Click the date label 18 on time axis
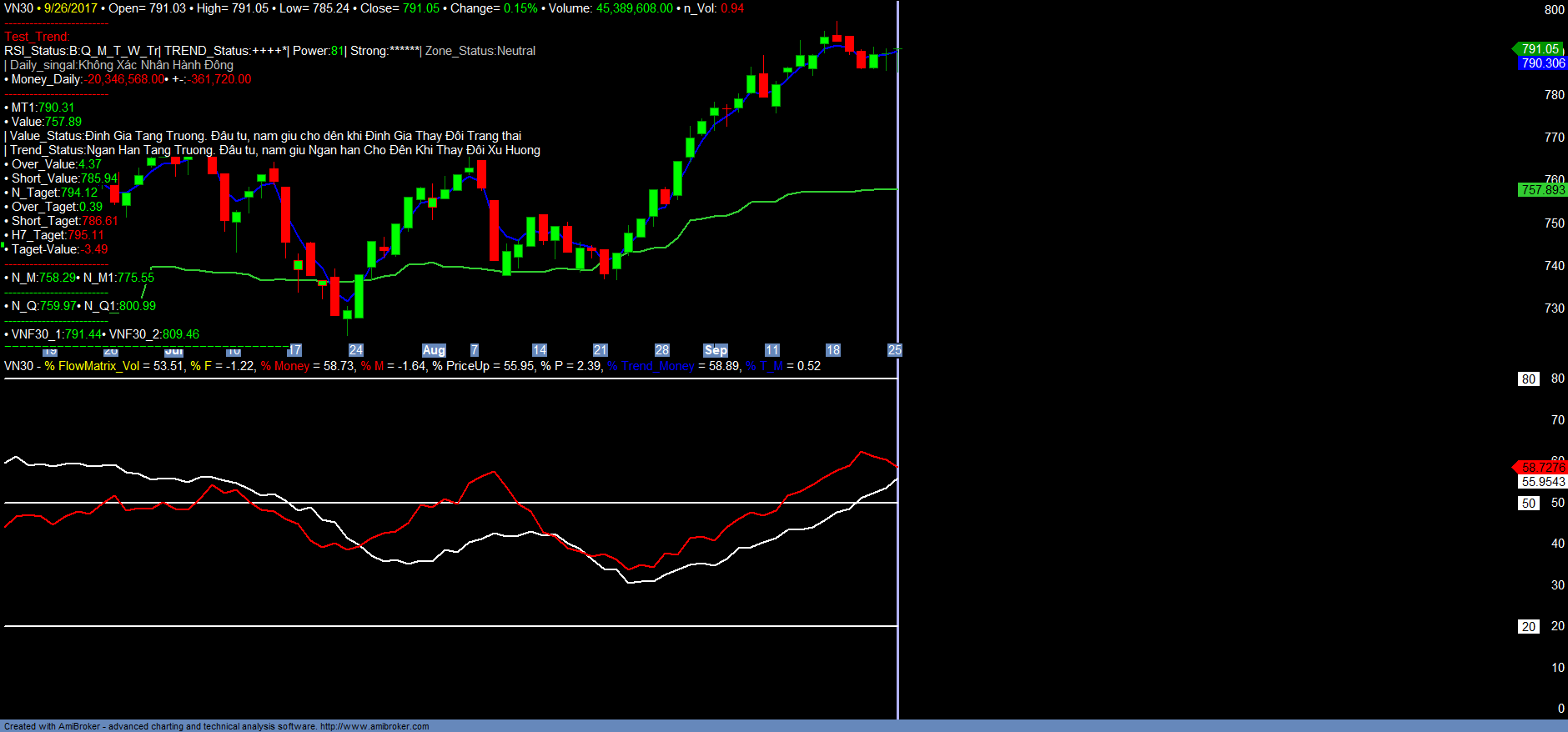Viewport: 1568px width, 732px height. coord(833,350)
